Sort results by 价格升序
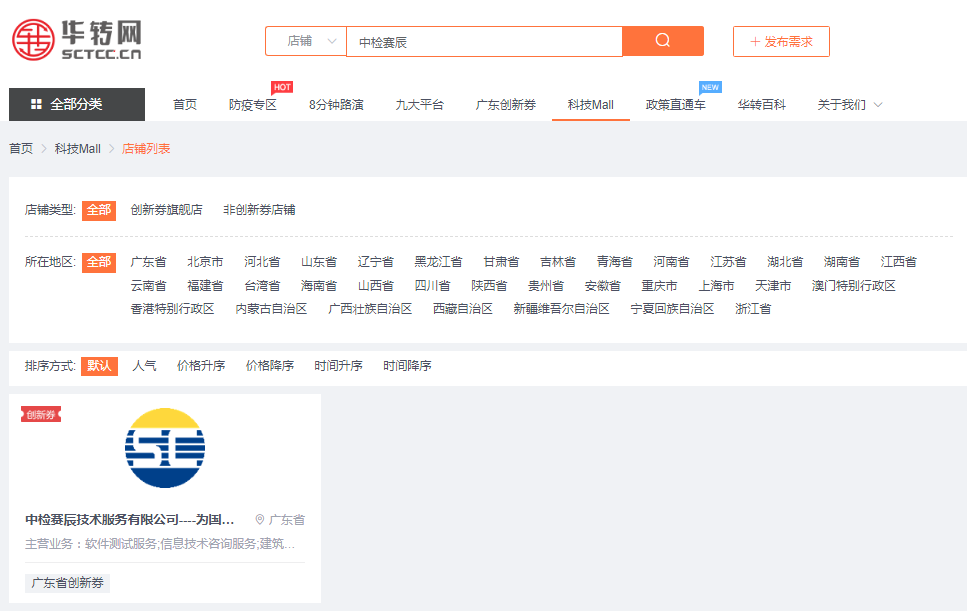Image resolution: width=967 pixels, height=611 pixels. (201, 366)
